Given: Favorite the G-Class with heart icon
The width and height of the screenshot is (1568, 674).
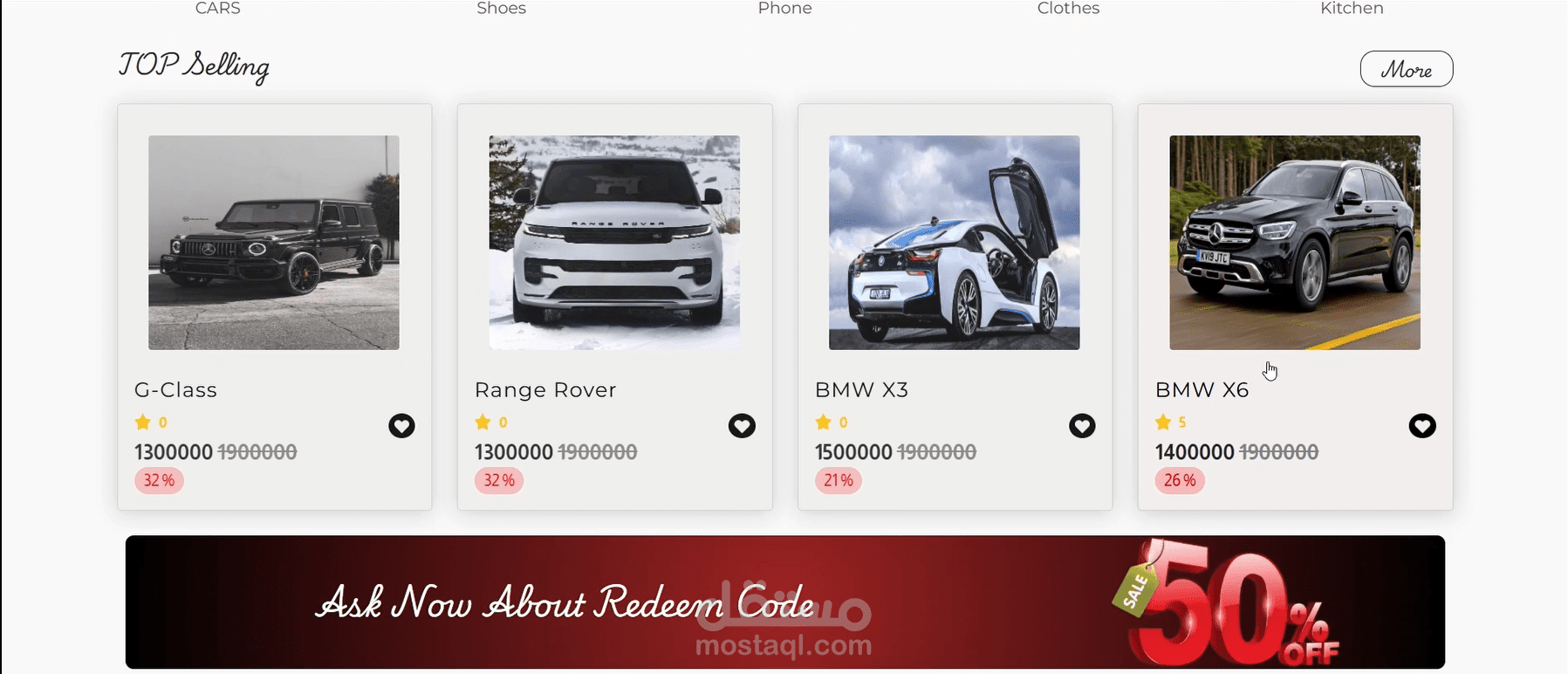Looking at the screenshot, I should [401, 426].
